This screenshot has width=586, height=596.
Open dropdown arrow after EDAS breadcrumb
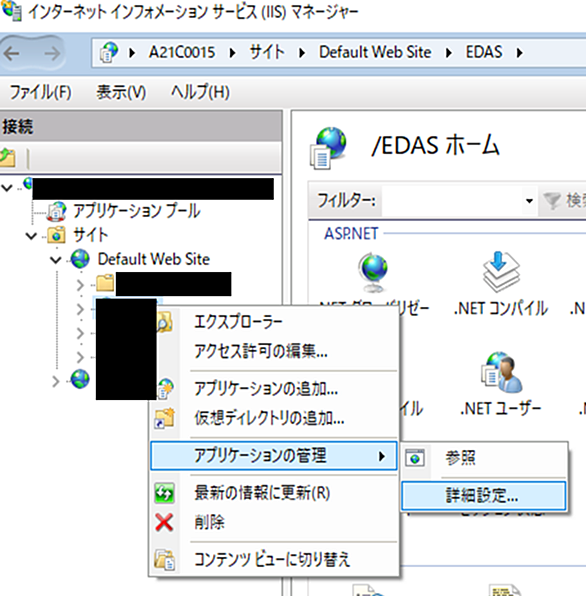click(519, 53)
